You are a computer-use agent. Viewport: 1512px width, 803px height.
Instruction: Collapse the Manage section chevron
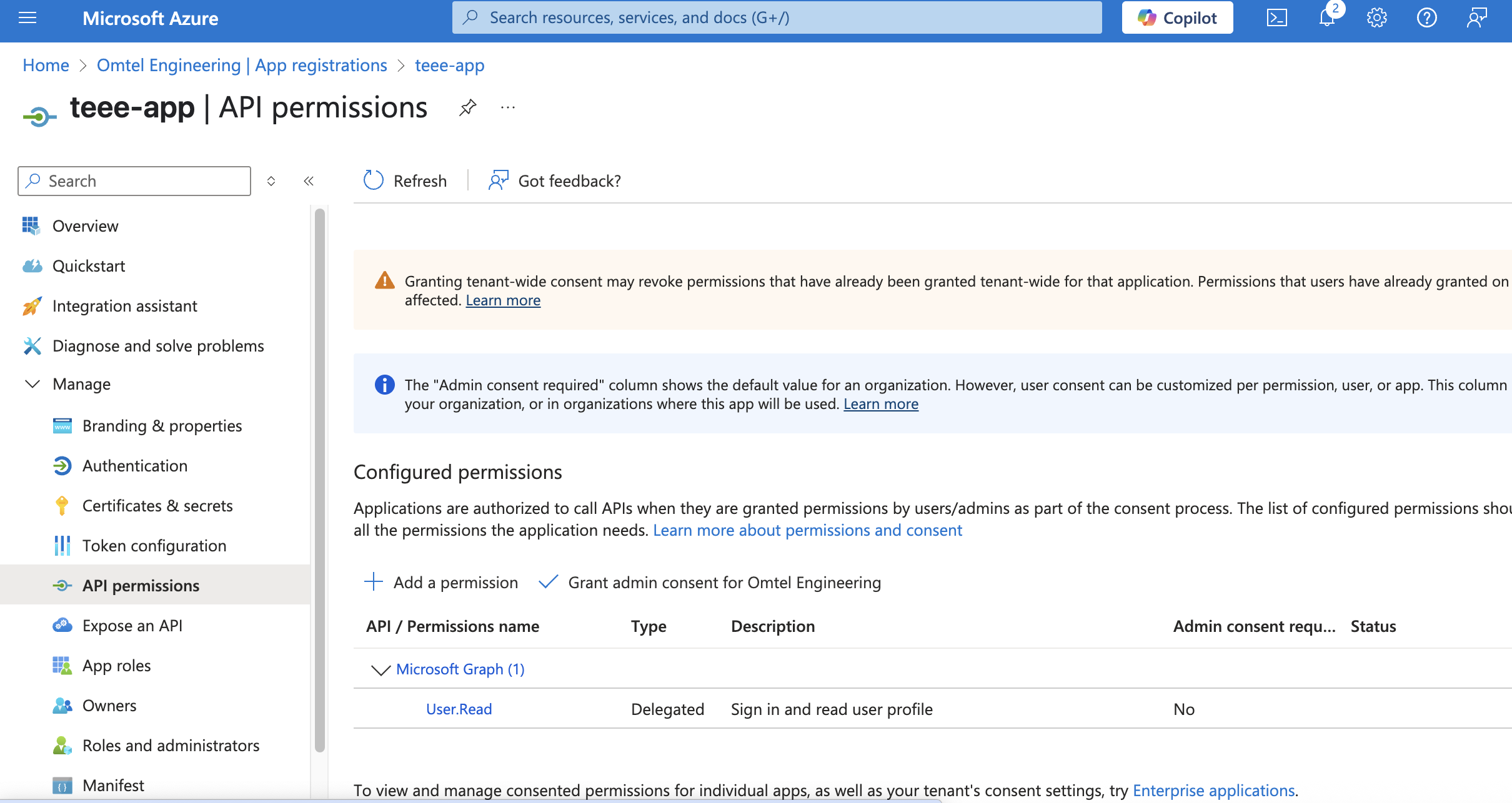[x=32, y=383]
